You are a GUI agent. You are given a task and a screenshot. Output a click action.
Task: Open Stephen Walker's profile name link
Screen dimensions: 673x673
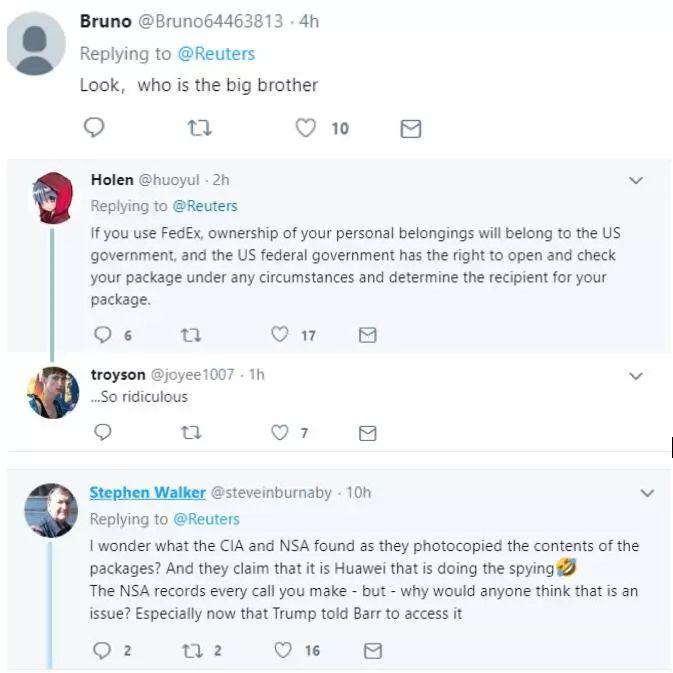(147, 492)
